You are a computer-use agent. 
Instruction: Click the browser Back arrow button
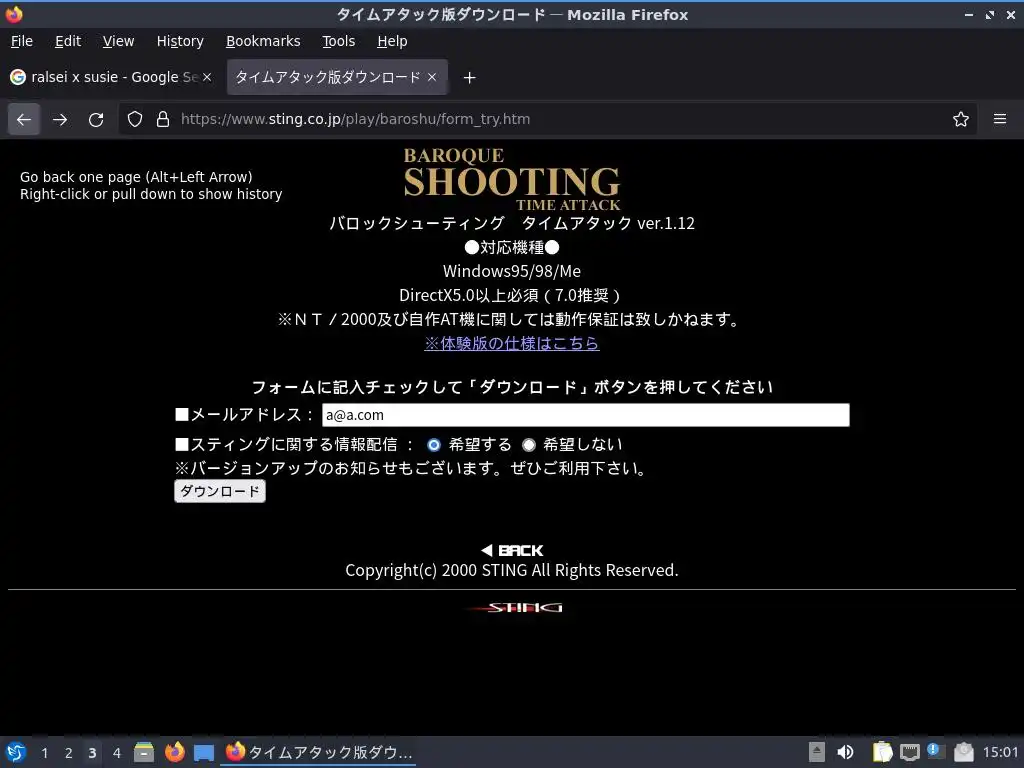(x=24, y=120)
